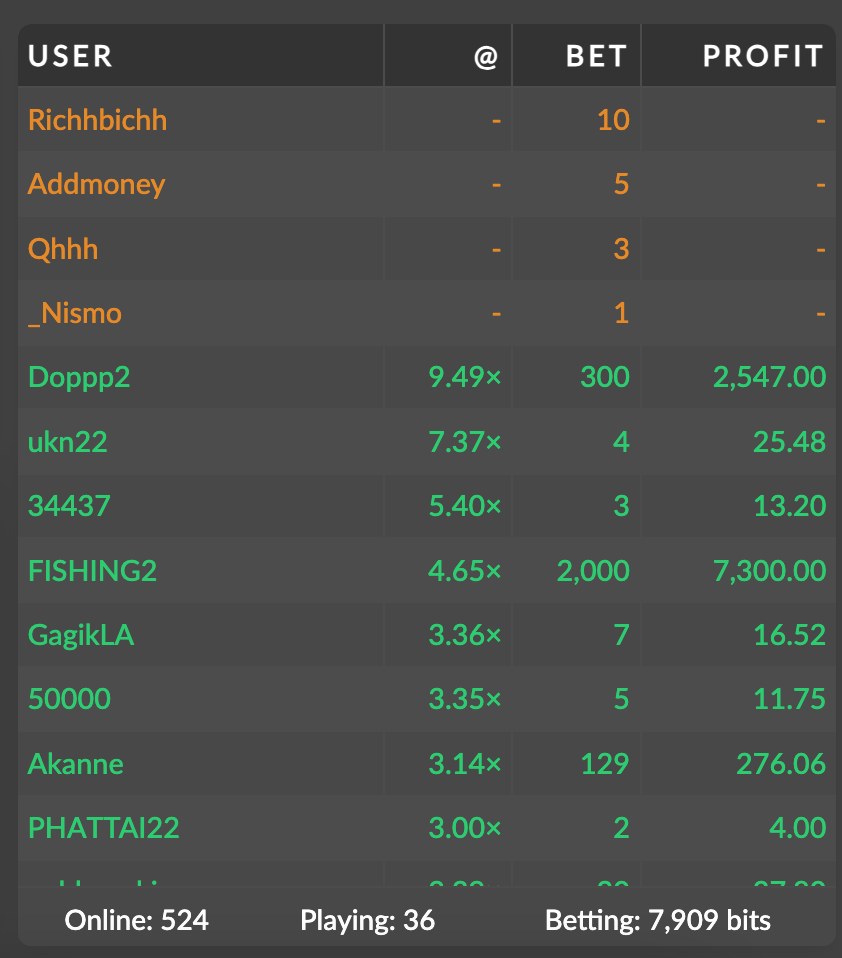Open the _Nismo user link
Viewport: 842px width, 958px height.
click(x=75, y=313)
